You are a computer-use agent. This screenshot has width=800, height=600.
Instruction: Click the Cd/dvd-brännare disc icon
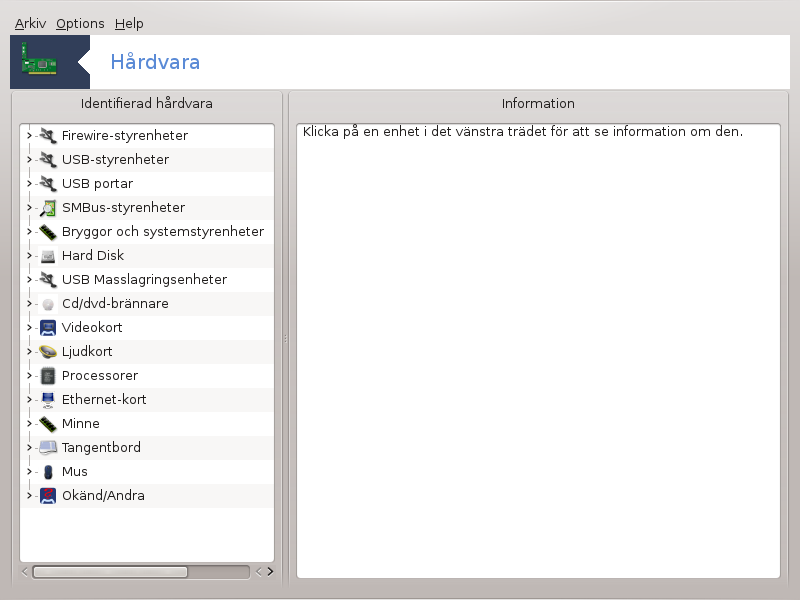coord(48,304)
